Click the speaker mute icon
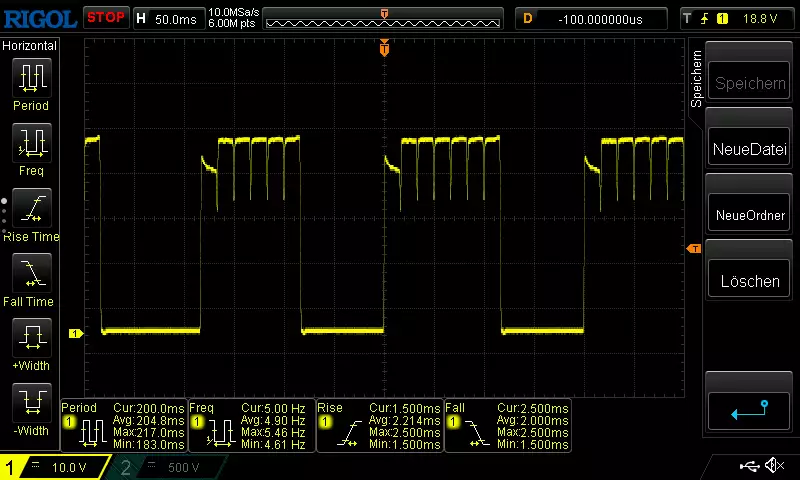 (774, 466)
